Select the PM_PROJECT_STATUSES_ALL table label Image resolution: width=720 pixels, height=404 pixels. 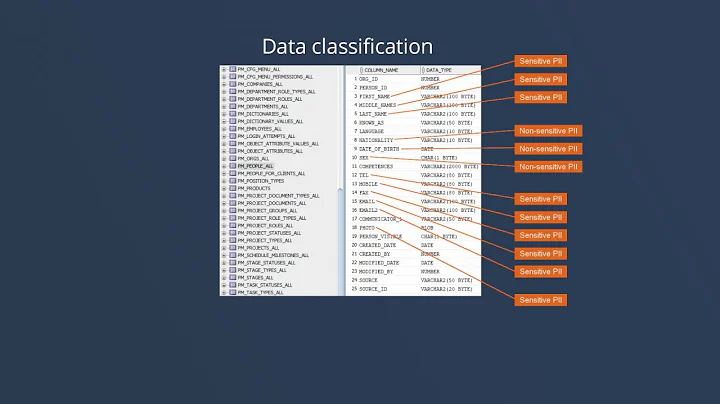269,233
